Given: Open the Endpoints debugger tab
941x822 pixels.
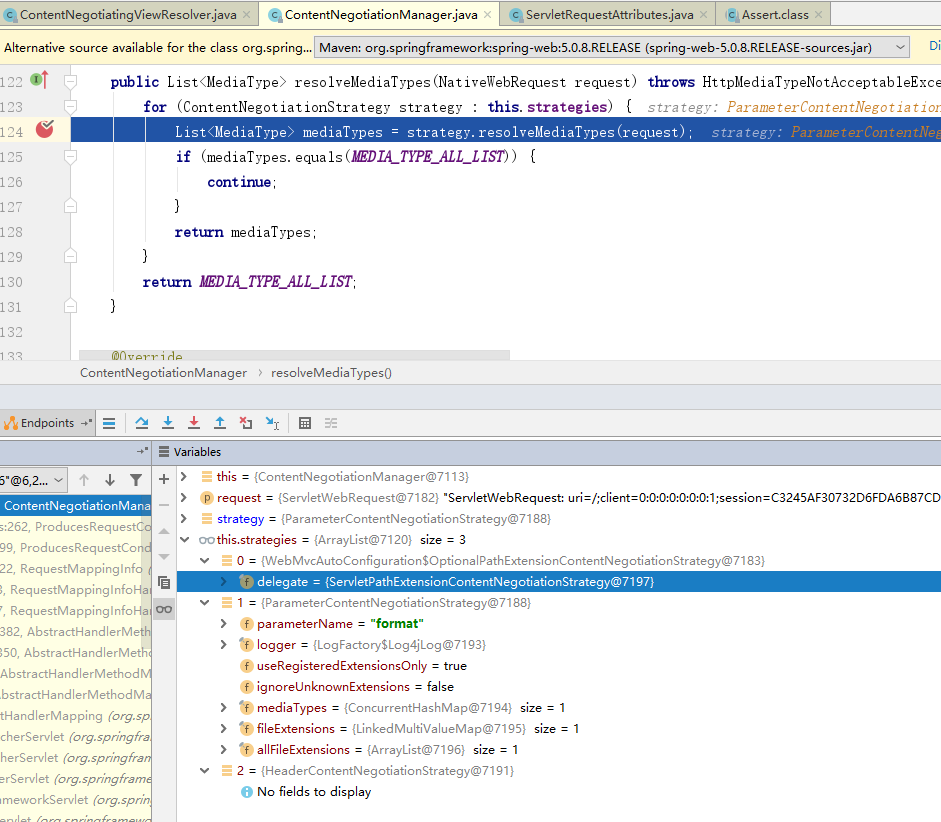Looking at the screenshot, I should (x=47, y=423).
